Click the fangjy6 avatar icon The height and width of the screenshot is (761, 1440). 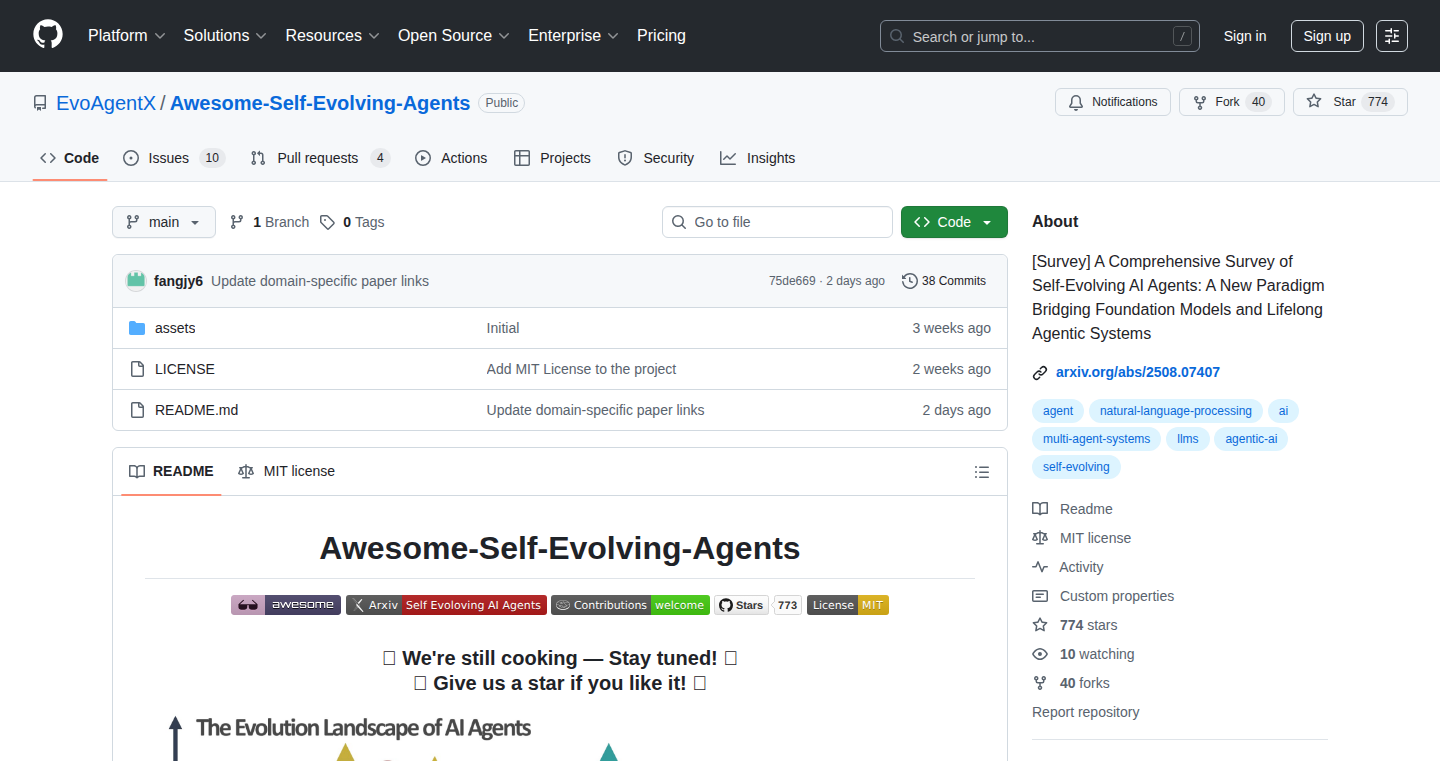(x=136, y=281)
